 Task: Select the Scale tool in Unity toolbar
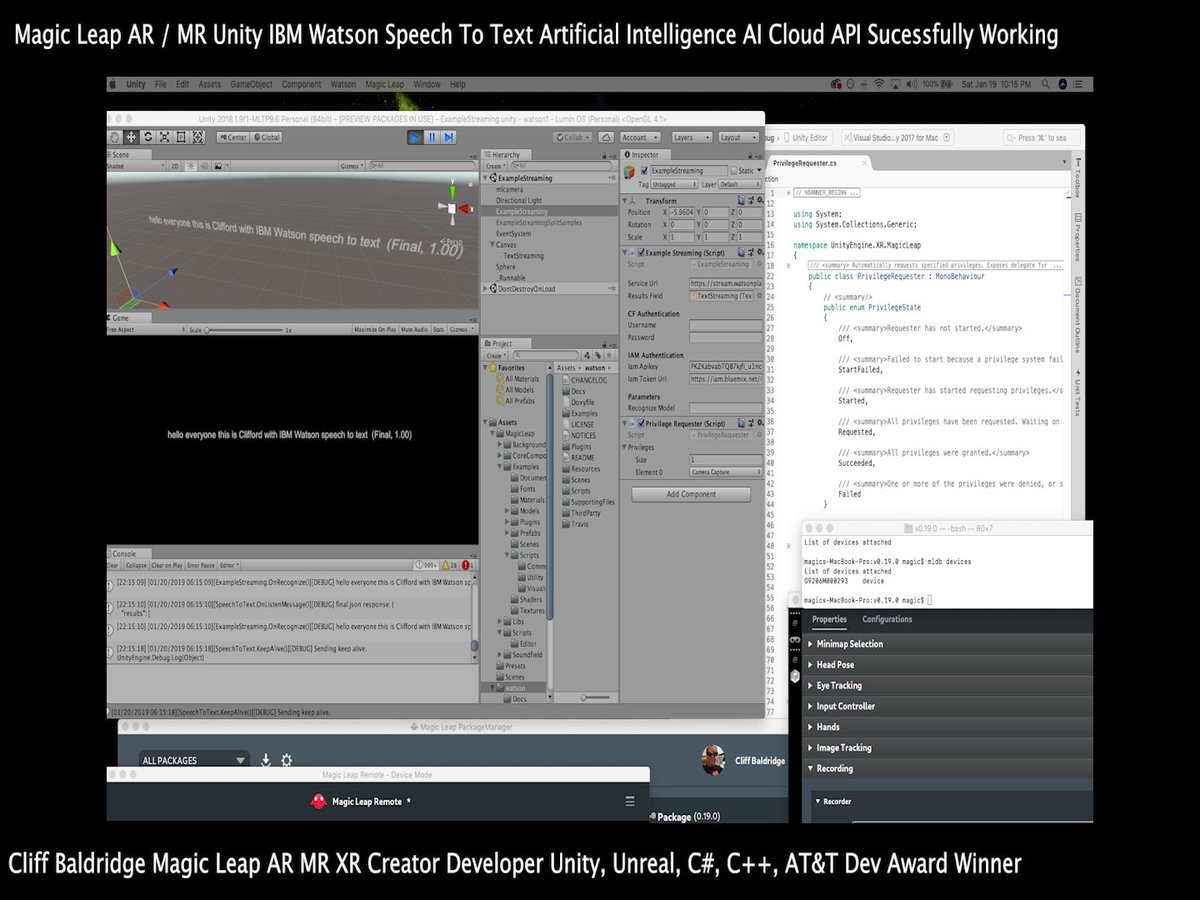pyautogui.click(x=164, y=137)
